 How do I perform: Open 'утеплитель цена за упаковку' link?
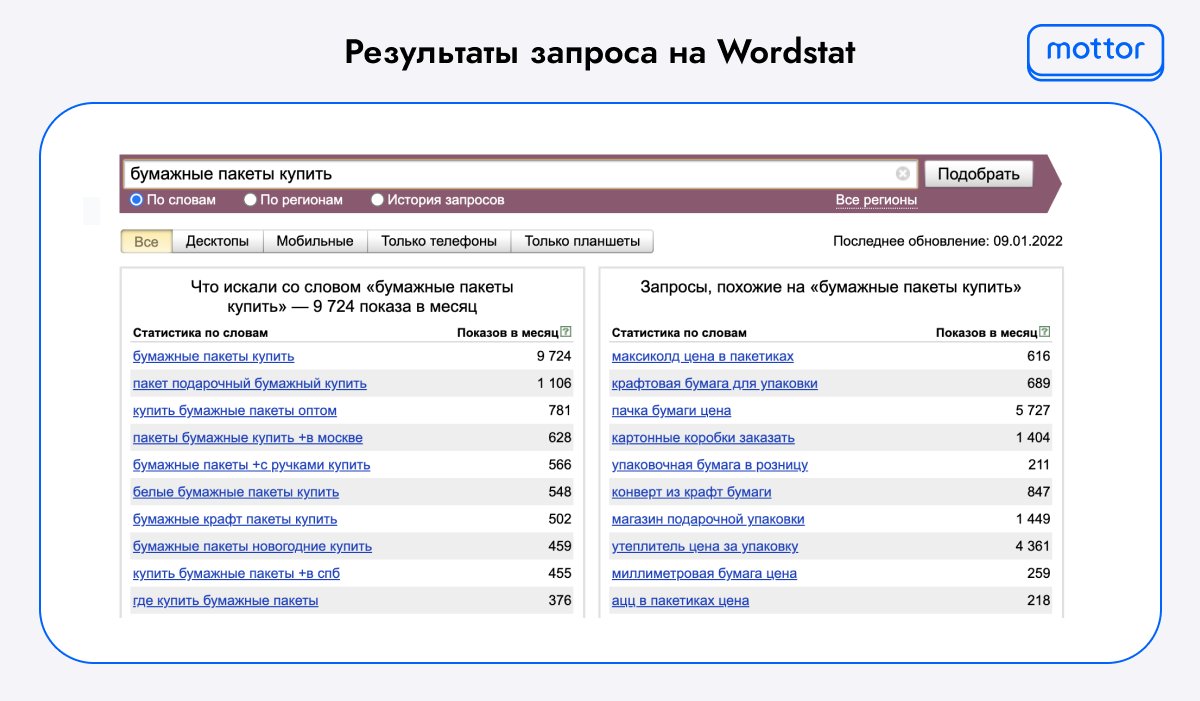pos(704,546)
